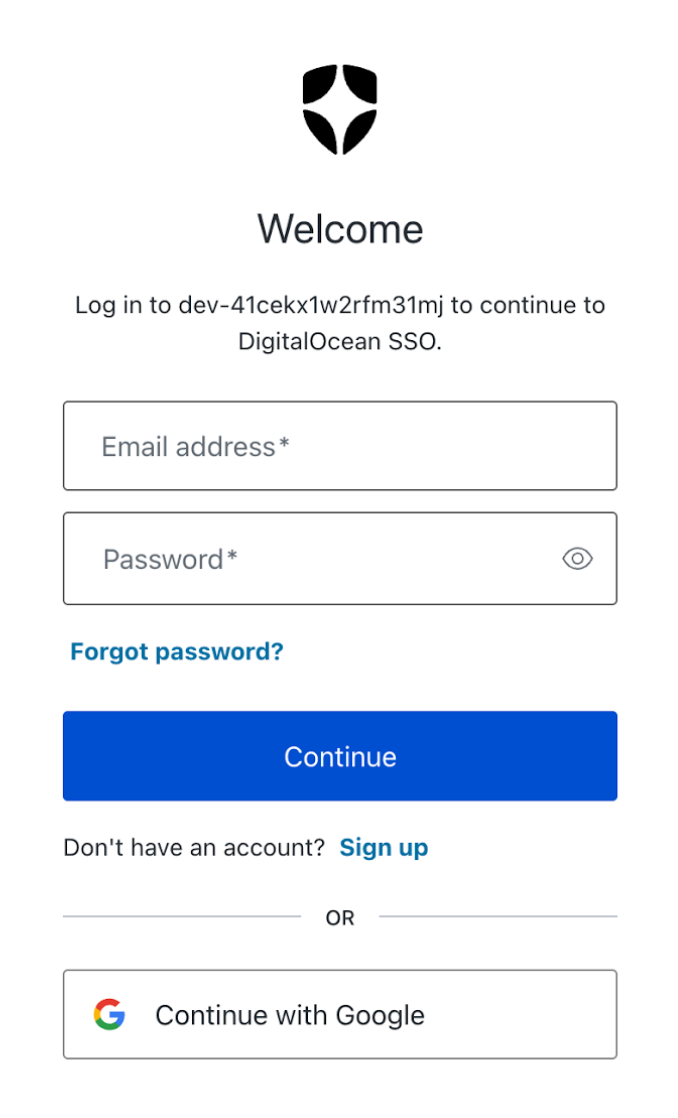Submit credentials via Continue
Viewport: 678px width, 1118px height.
(x=340, y=756)
